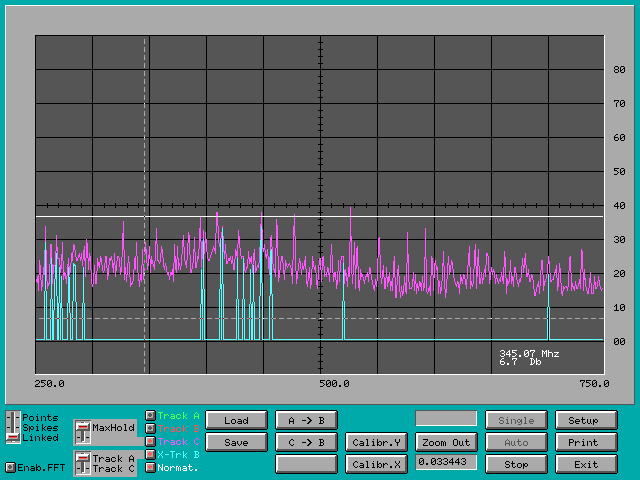Viewport: 640px width, 480px height.
Task: Exit the analyzer application
Action: pos(586,464)
